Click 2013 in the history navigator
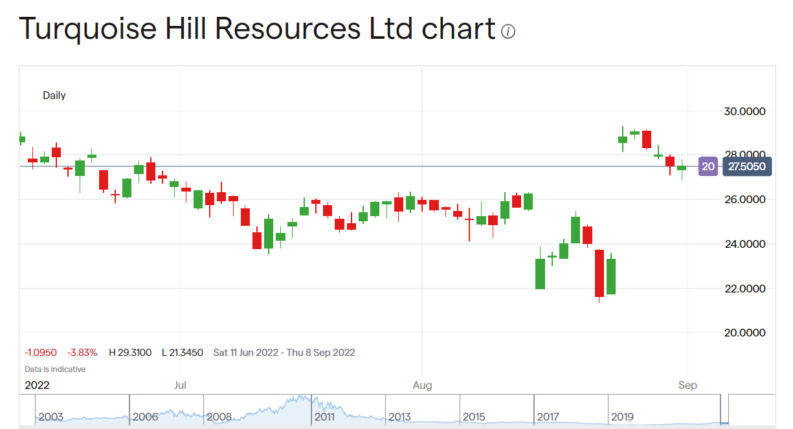The height and width of the screenshot is (429, 793). (x=400, y=417)
